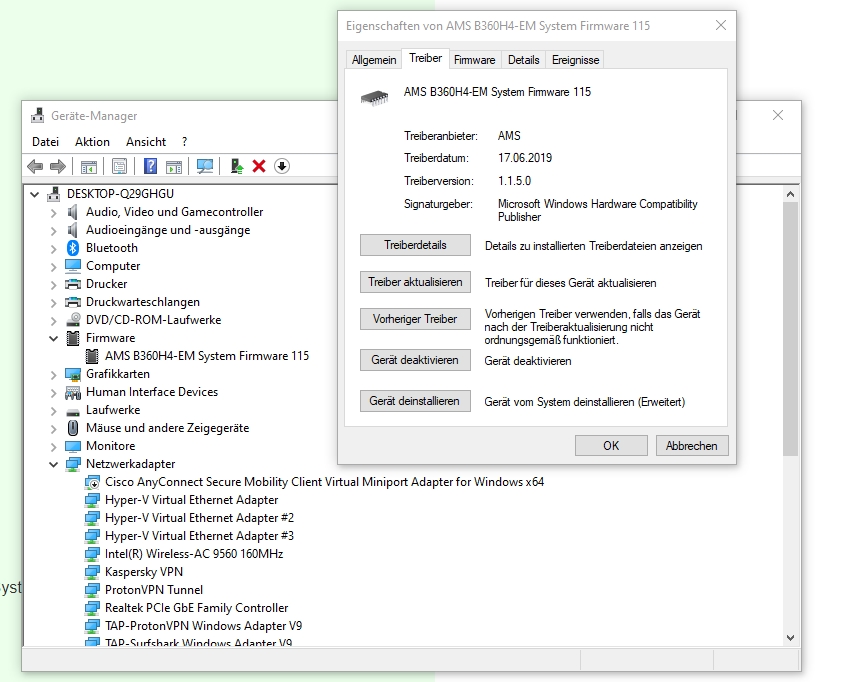The height and width of the screenshot is (682, 844).
Task: Click the Geräte-Manager title bar app icon
Action: point(37,115)
